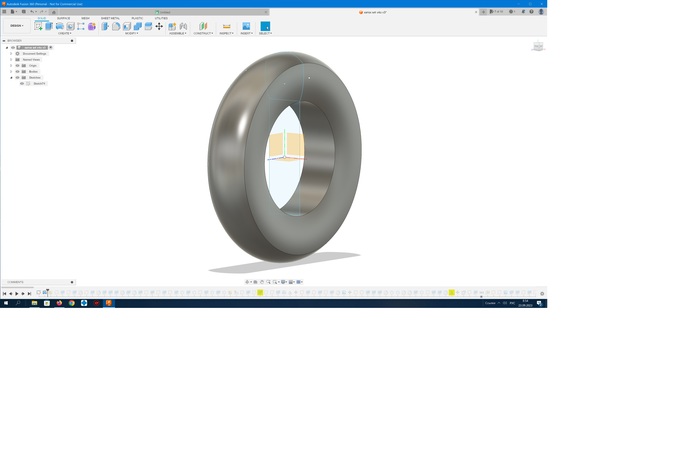Open Firefox from the Windows taskbar

(59, 303)
